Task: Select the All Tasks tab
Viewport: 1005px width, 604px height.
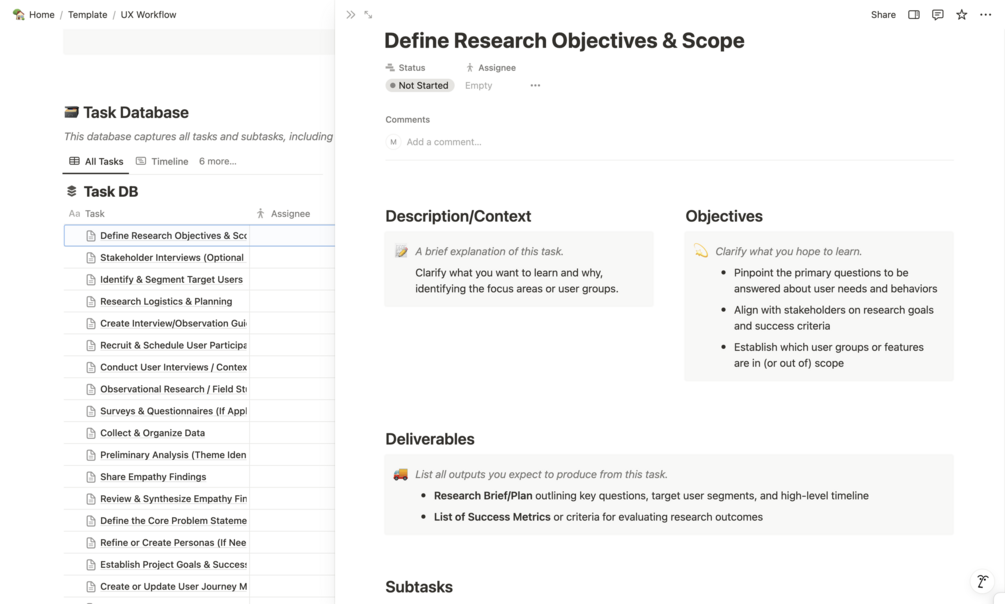Action: [x=96, y=161]
